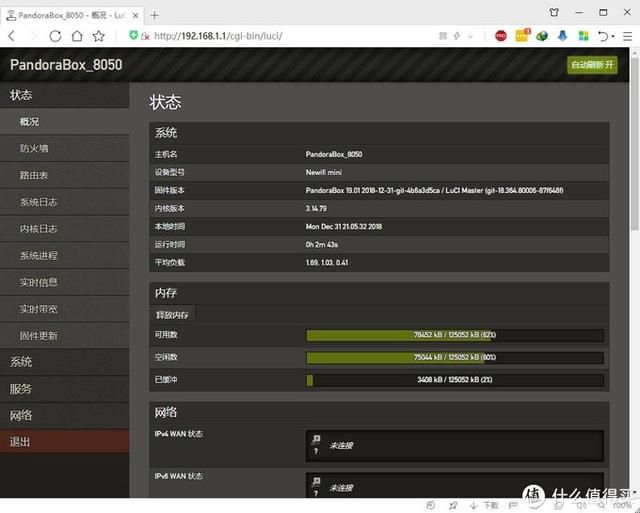This screenshot has height=513, width=640.
Task: Click the lightning speed mode icon
Action: pyautogui.click(x=457, y=36)
